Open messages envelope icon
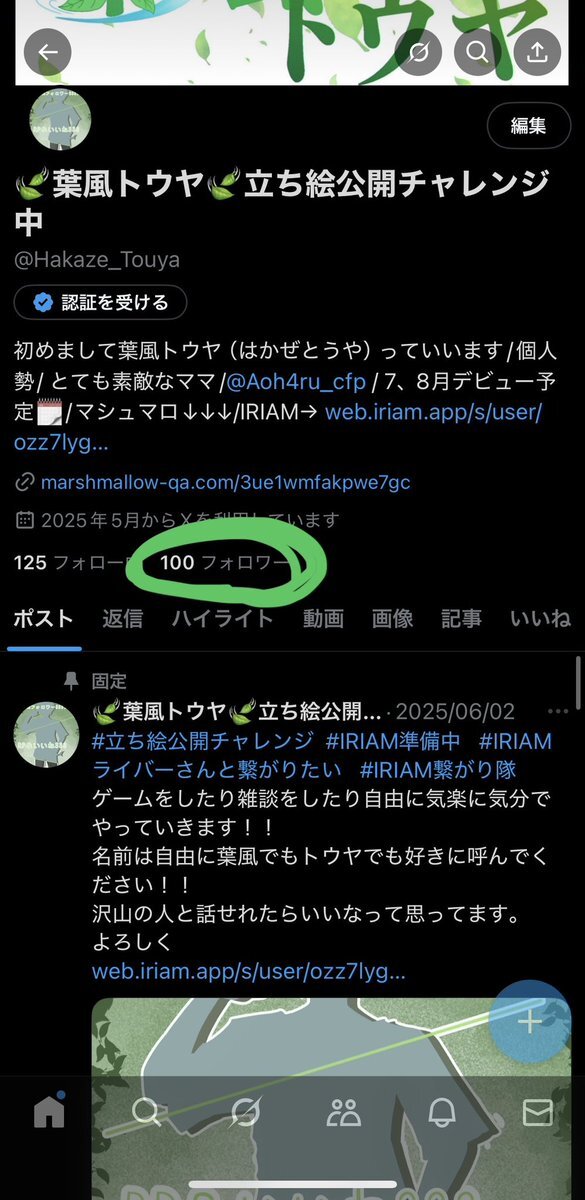The height and width of the screenshot is (1200, 585). 538,1112
